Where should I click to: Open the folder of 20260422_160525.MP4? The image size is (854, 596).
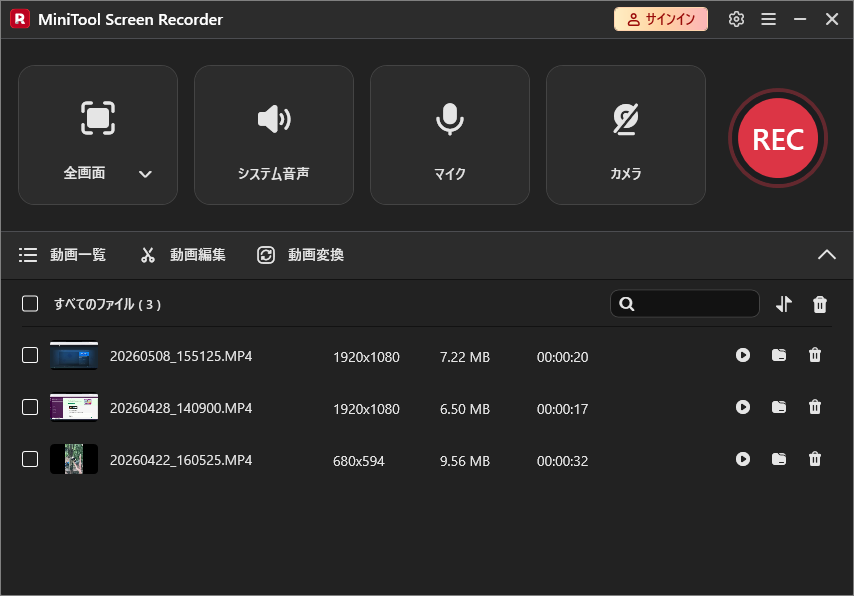(x=779, y=459)
